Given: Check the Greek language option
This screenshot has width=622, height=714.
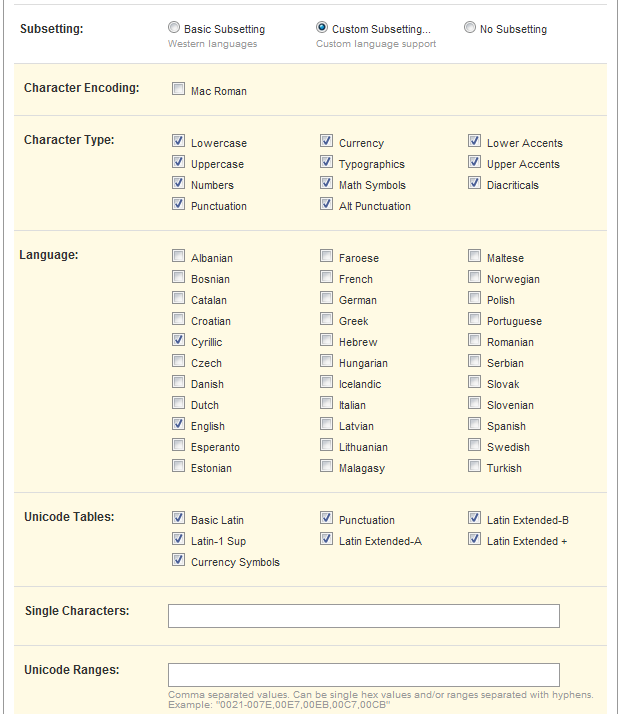Looking at the screenshot, I should 326,320.
